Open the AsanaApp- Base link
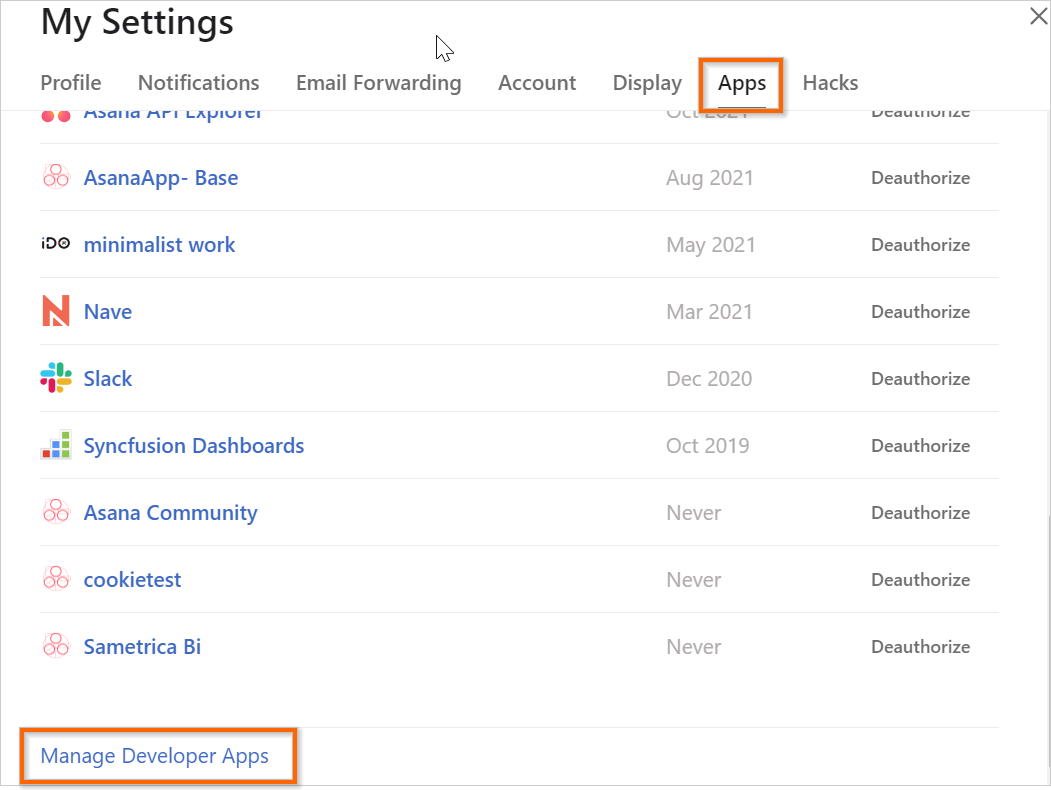1051x790 pixels. coord(161,178)
